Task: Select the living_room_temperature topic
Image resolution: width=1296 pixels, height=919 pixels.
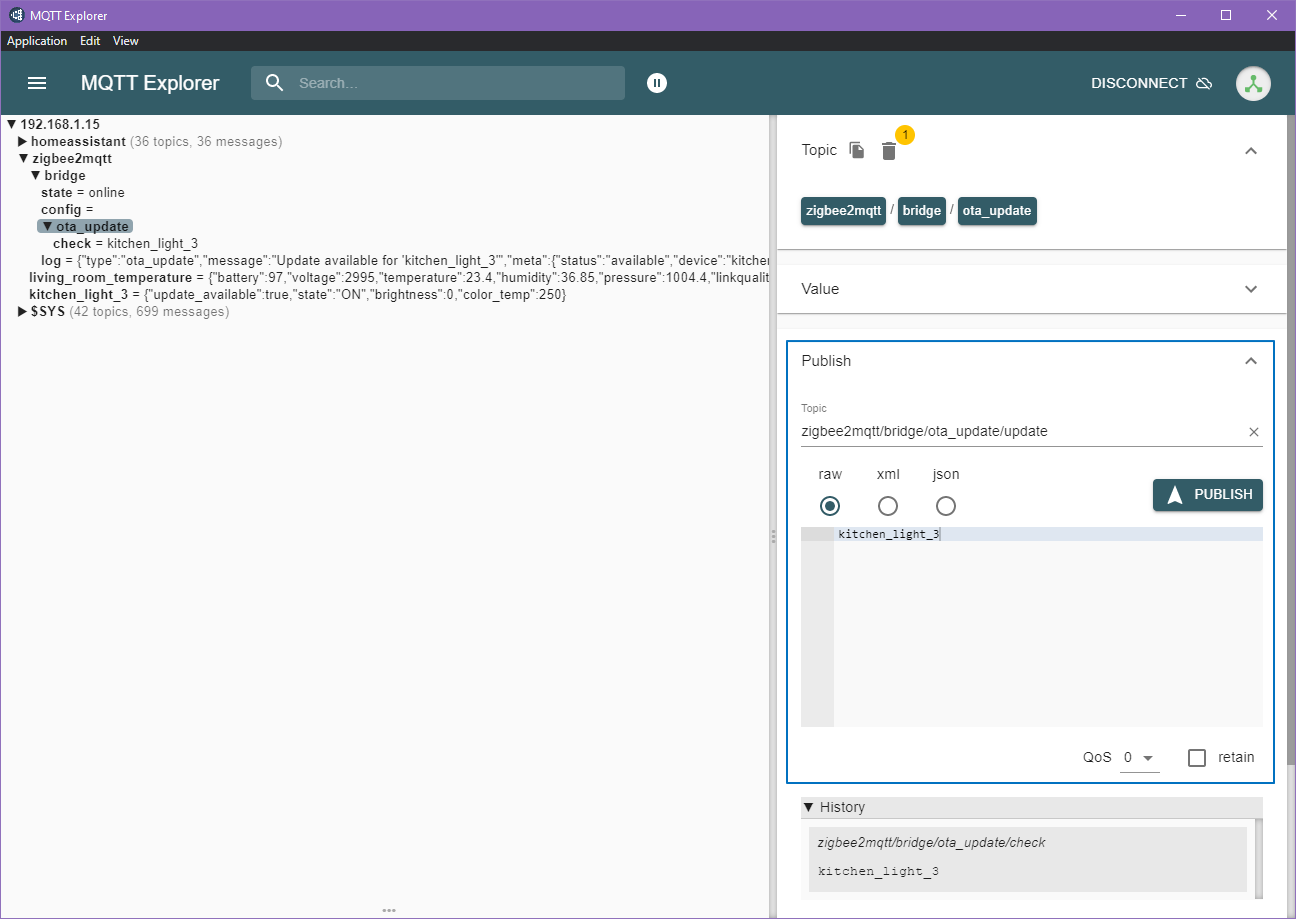Action: [398, 278]
